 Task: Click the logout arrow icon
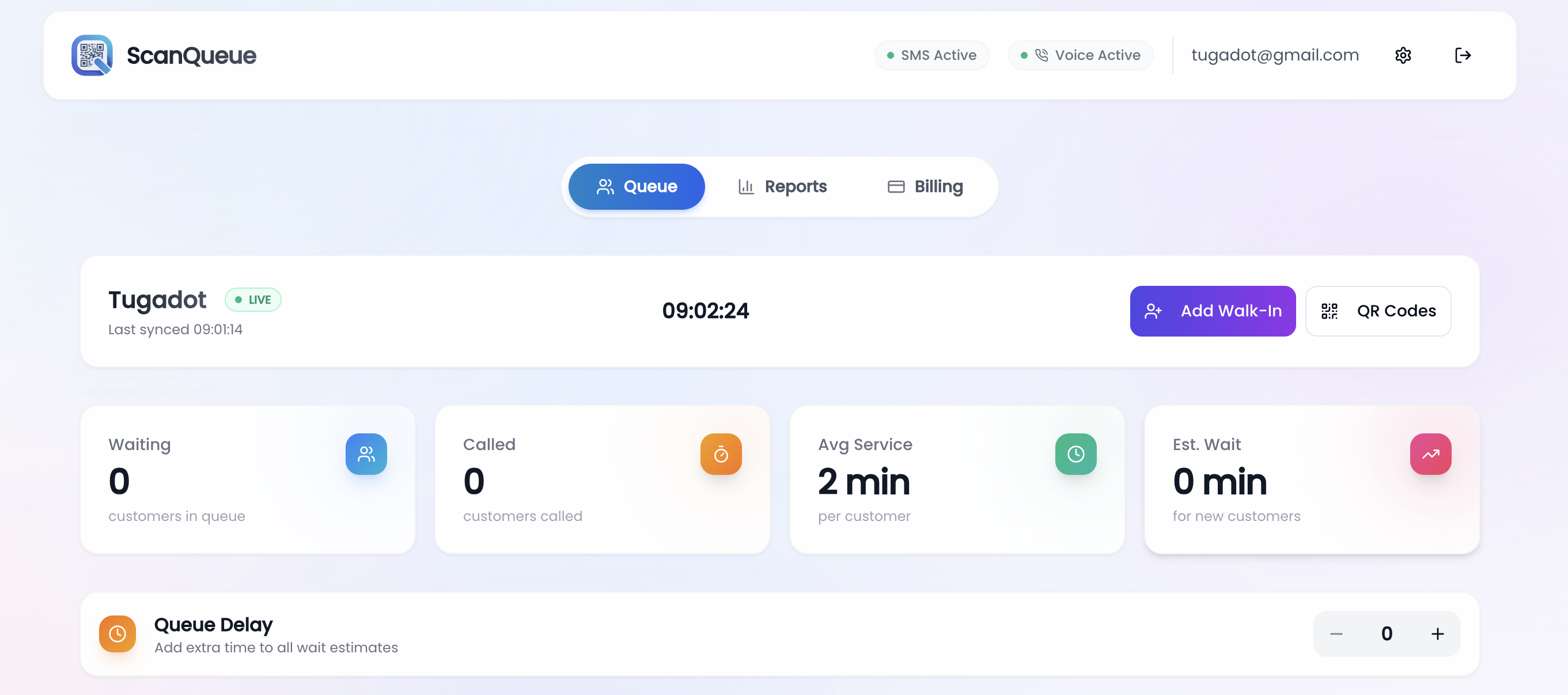tap(1462, 55)
